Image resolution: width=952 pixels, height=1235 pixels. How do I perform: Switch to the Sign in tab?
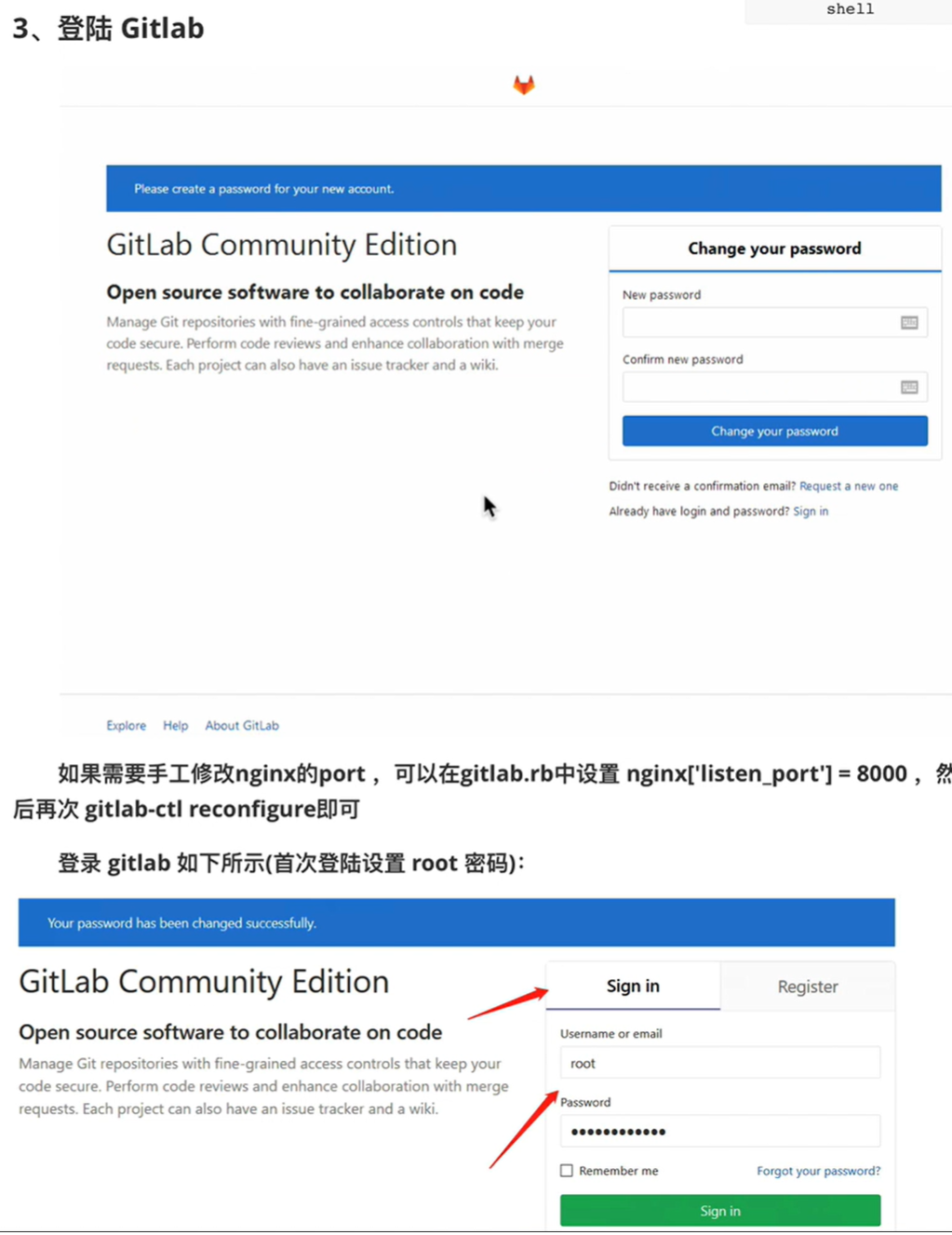coord(633,987)
